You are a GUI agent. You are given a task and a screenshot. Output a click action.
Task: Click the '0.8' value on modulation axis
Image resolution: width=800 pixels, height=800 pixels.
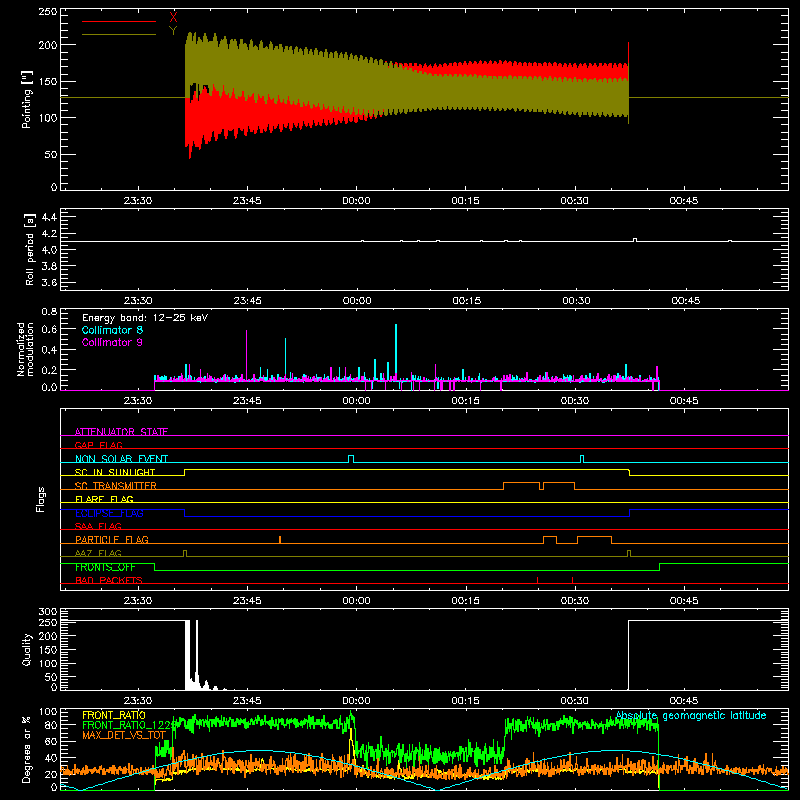[x=49, y=311]
